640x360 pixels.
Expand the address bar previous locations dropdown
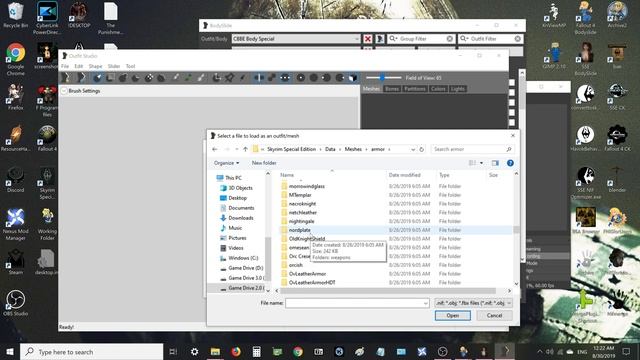point(413,149)
